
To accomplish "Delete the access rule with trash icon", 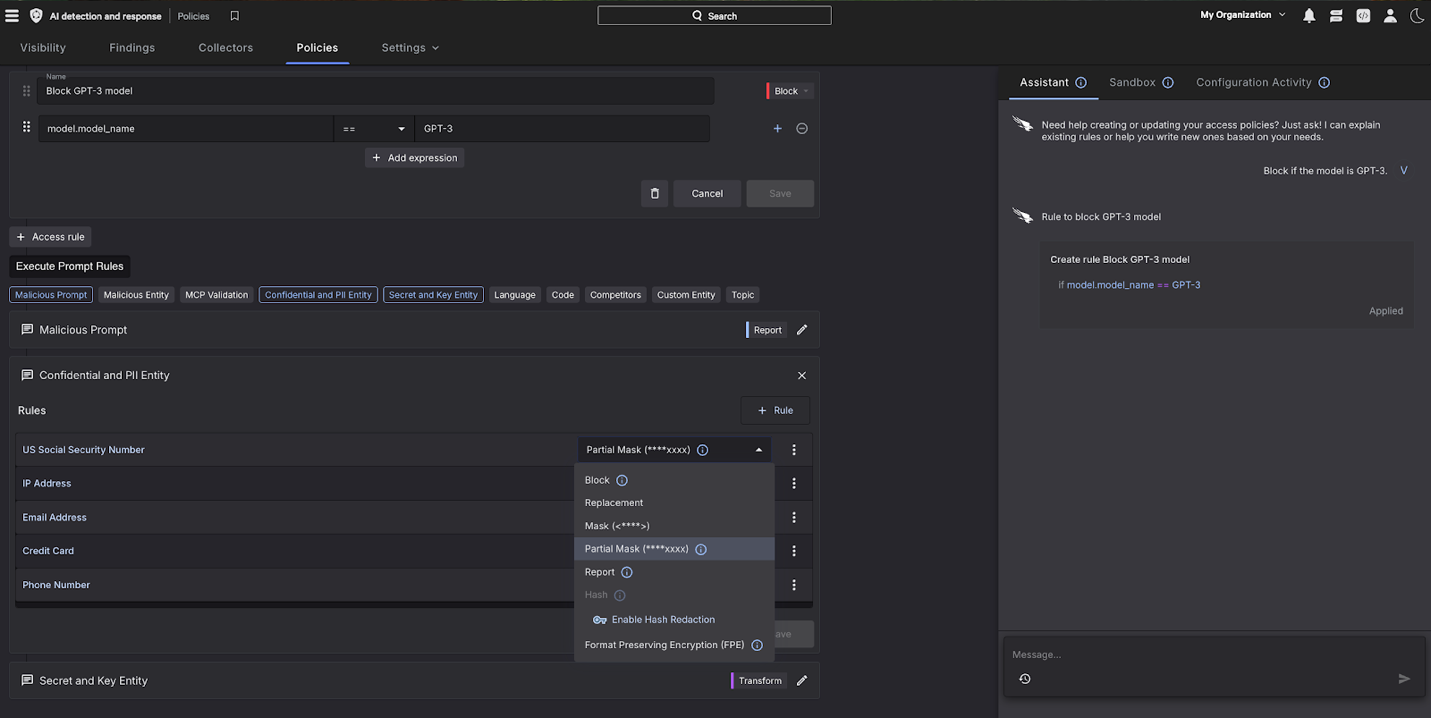I will point(655,194).
